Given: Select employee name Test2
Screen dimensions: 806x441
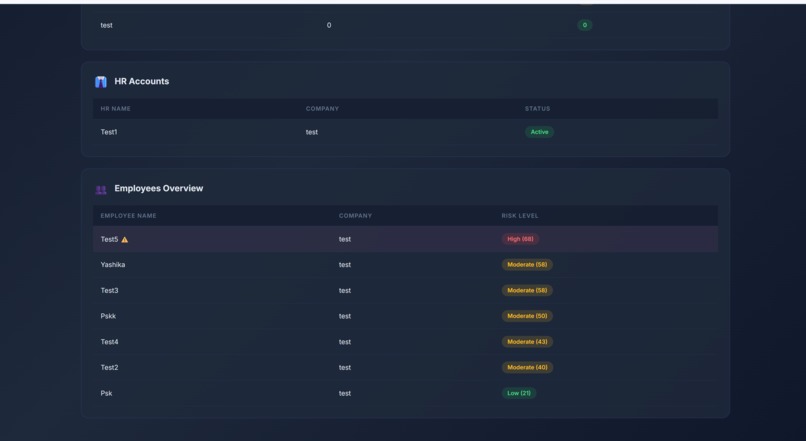Looking at the screenshot, I should coord(109,368).
